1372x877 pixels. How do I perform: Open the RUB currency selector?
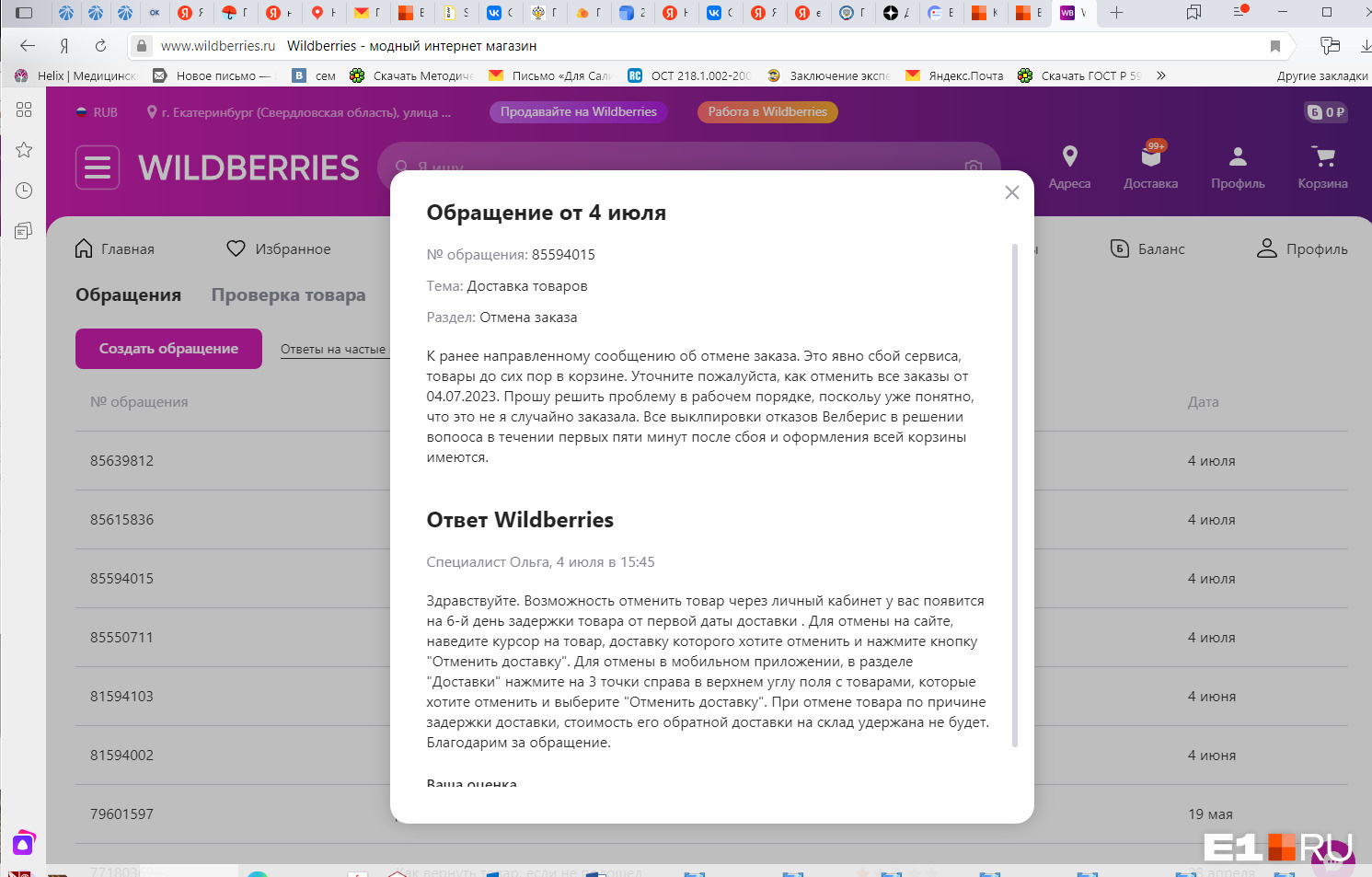pyautogui.click(x=97, y=112)
